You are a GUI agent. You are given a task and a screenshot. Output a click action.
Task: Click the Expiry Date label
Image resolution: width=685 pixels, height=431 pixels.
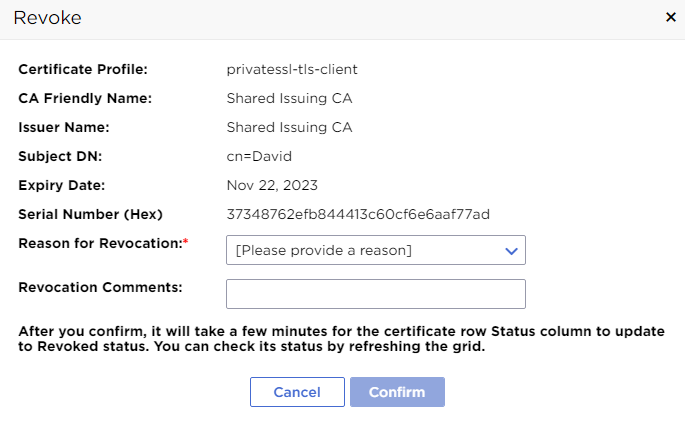pyautogui.click(x=62, y=185)
